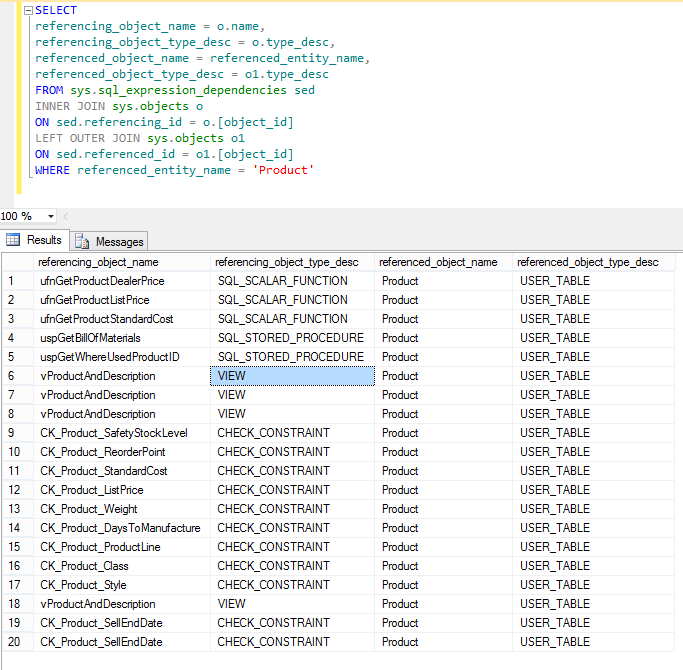Click the referenced_object_type_desc column header
Viewport: 683px width, 670px height.
coord(594,262)
